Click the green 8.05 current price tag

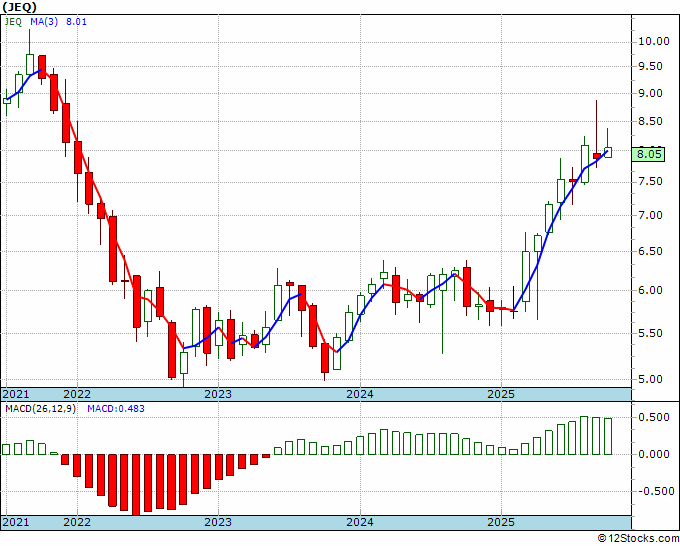[x=648, y=154]
